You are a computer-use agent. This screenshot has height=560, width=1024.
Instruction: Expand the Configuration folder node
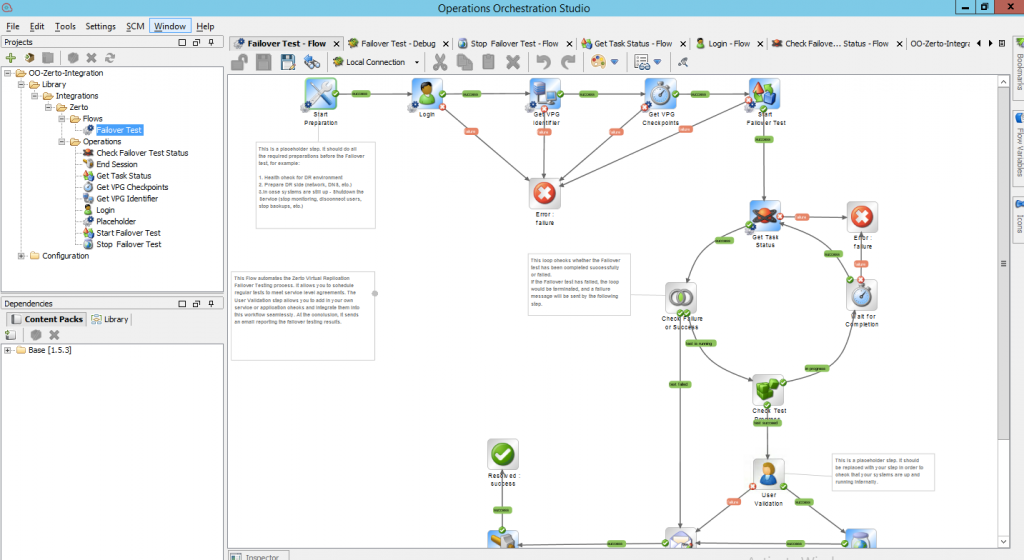click(x=21, y=256)
